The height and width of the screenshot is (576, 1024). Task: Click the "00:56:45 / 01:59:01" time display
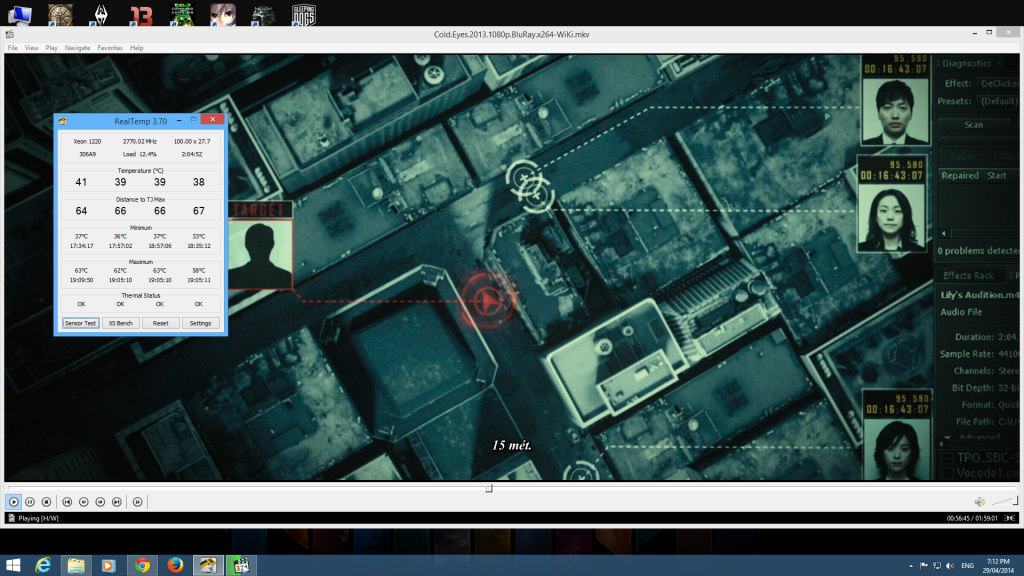[972, 519]
